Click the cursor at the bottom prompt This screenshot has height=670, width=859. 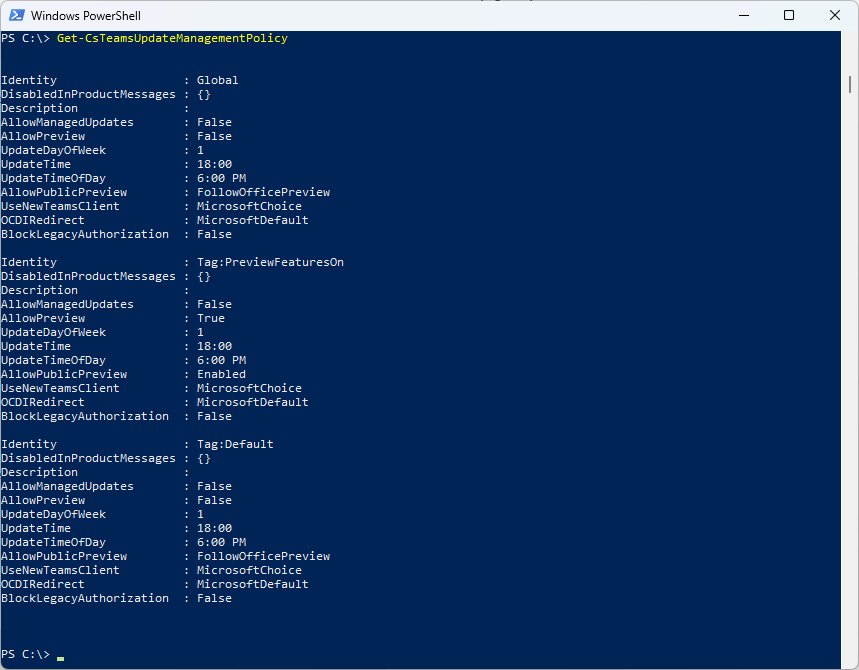60,658
